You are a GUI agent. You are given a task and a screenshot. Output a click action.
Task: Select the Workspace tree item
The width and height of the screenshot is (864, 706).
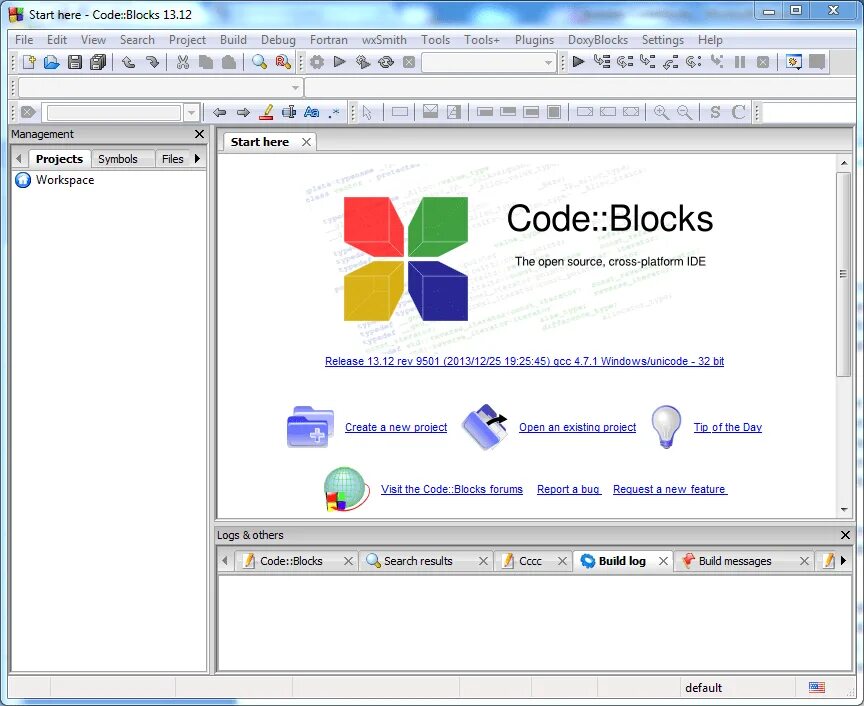64,180
